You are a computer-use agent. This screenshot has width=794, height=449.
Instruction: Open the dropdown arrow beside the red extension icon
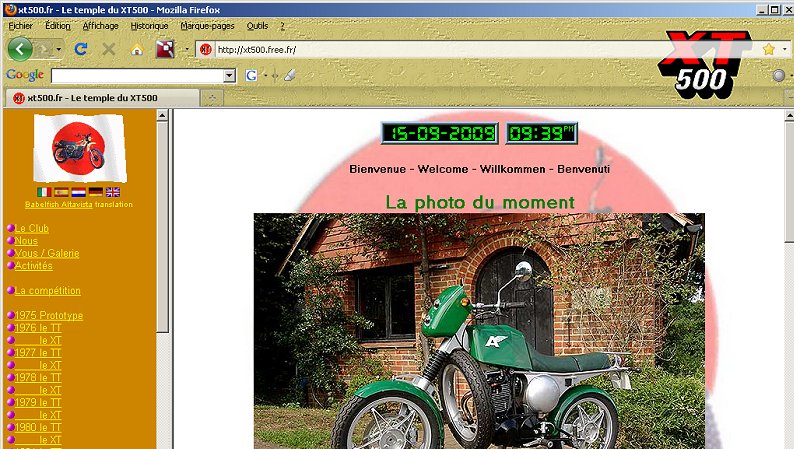tap(187, 49)
